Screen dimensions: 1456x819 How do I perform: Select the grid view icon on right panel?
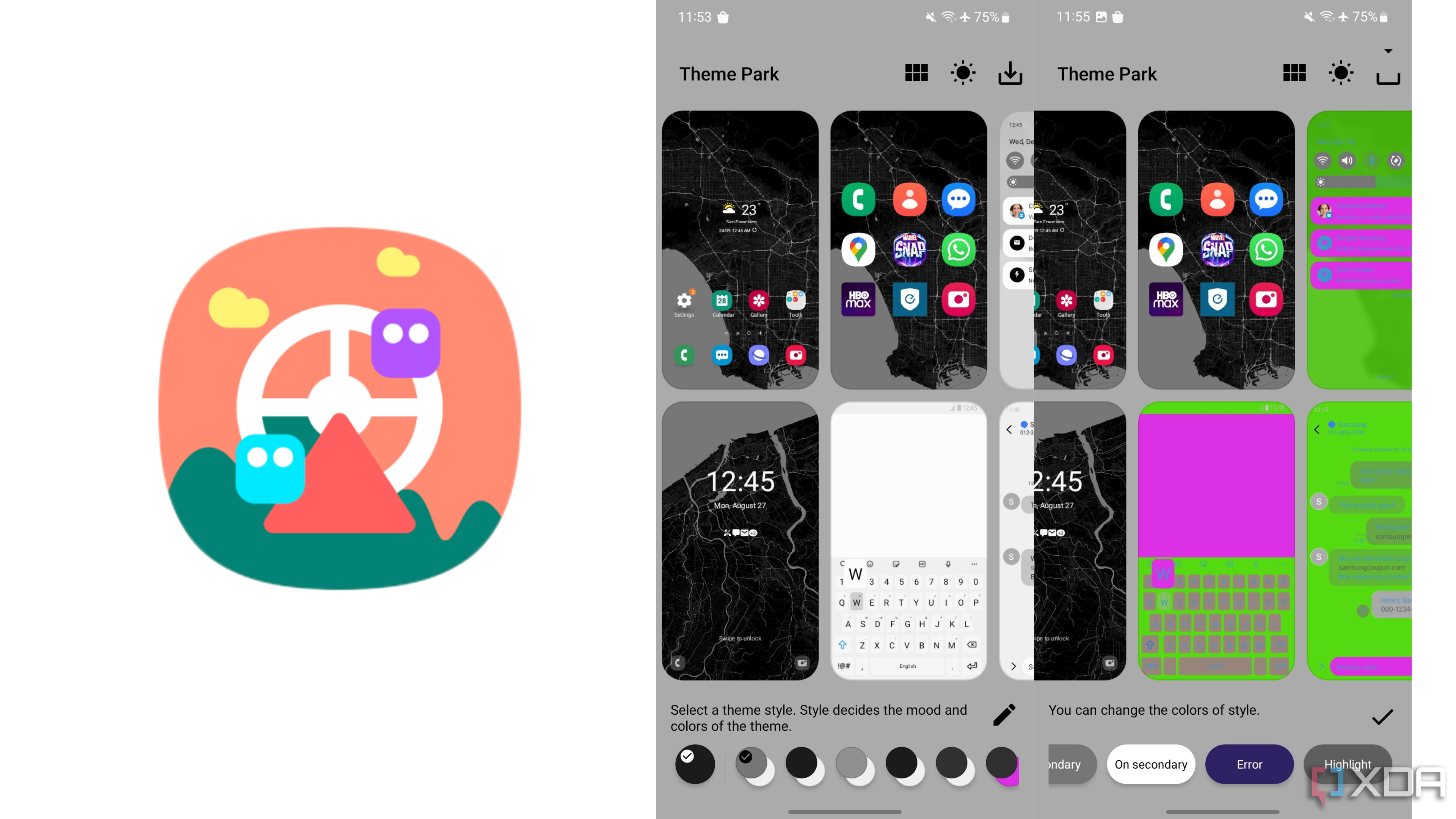1295,73
